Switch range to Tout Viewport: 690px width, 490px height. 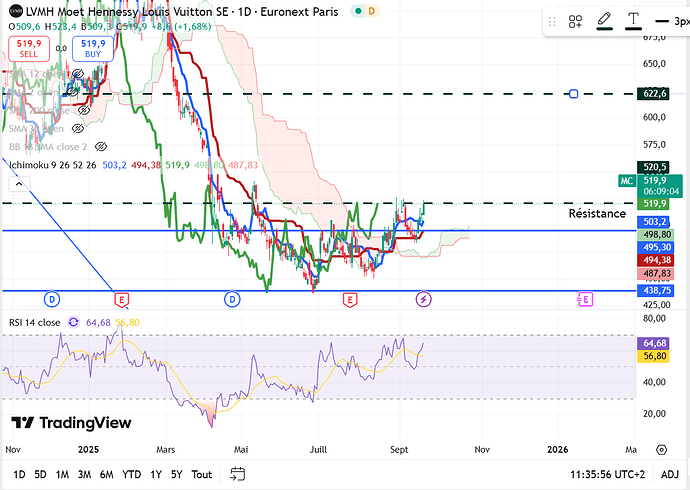click(x=202, y=474)
